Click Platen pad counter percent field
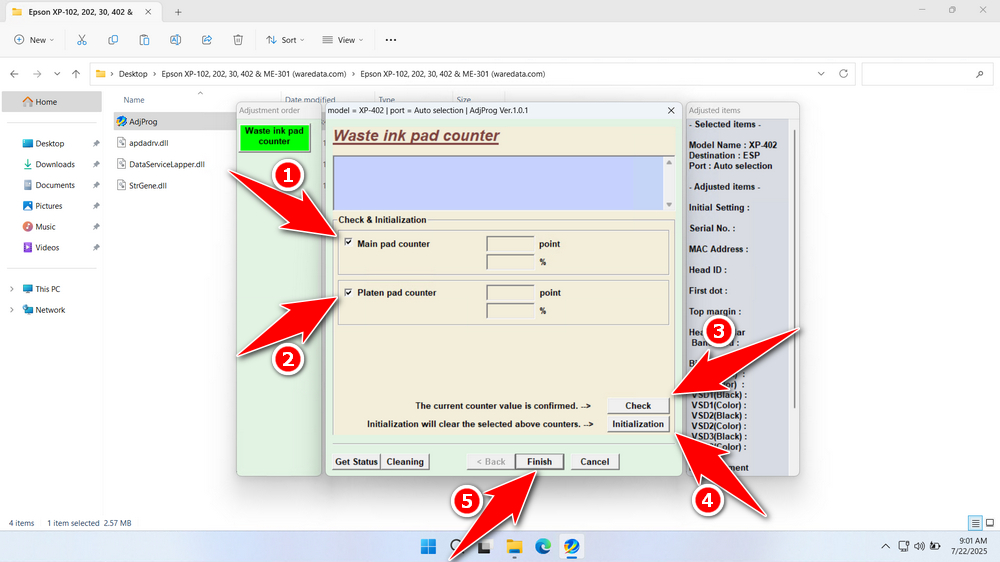The height and width of the screenshot is (562, 1000). coord(510,311)
